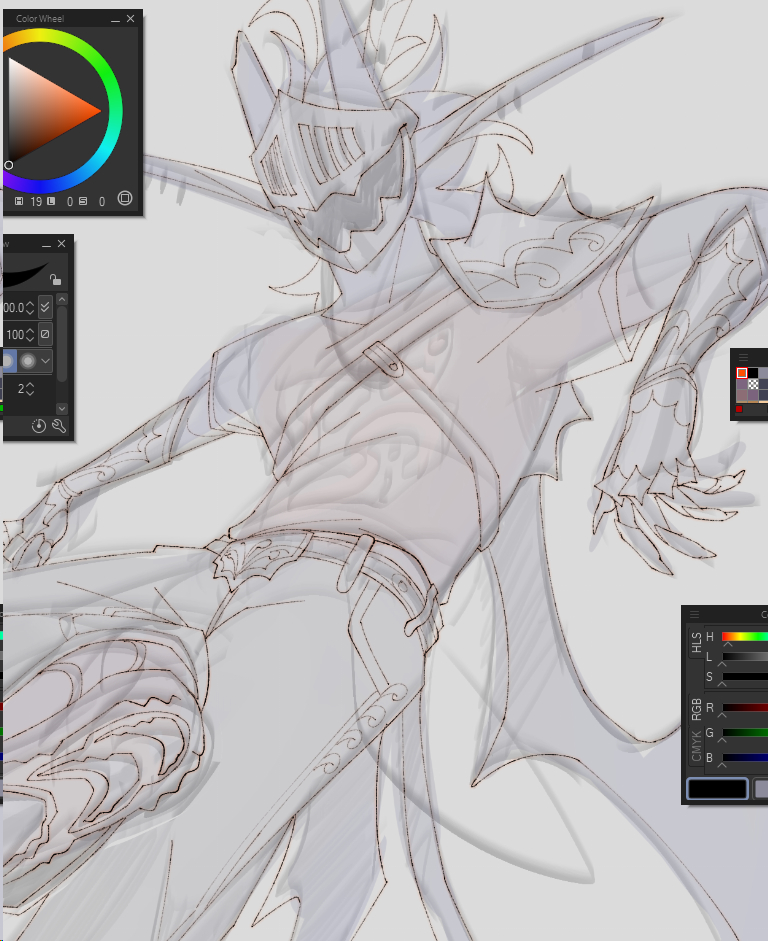The image size is (768, 941).
Task: Expand the anti-aliasing options dropdown
Action: pyautogui.click(x=46, y=361)
